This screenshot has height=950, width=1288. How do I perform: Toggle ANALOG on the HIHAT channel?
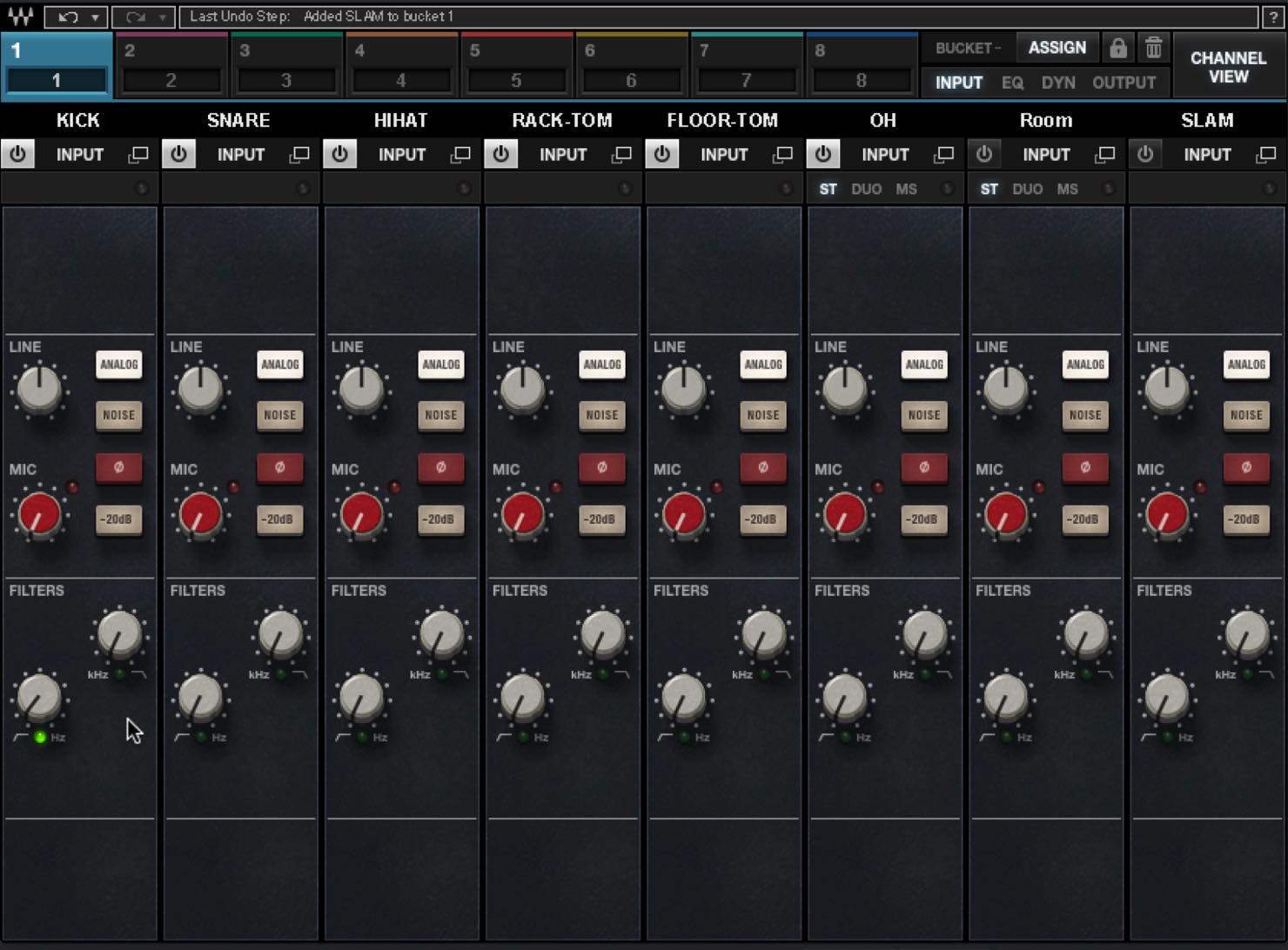[441, 365]
